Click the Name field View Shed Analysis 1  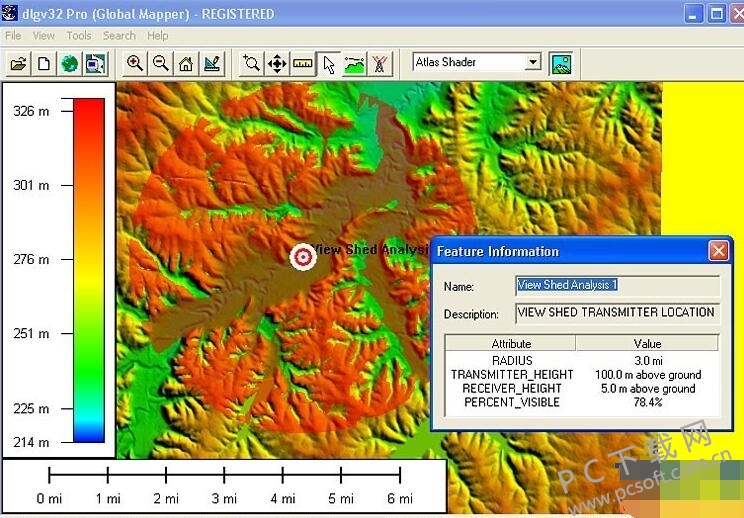coord(617,285)
